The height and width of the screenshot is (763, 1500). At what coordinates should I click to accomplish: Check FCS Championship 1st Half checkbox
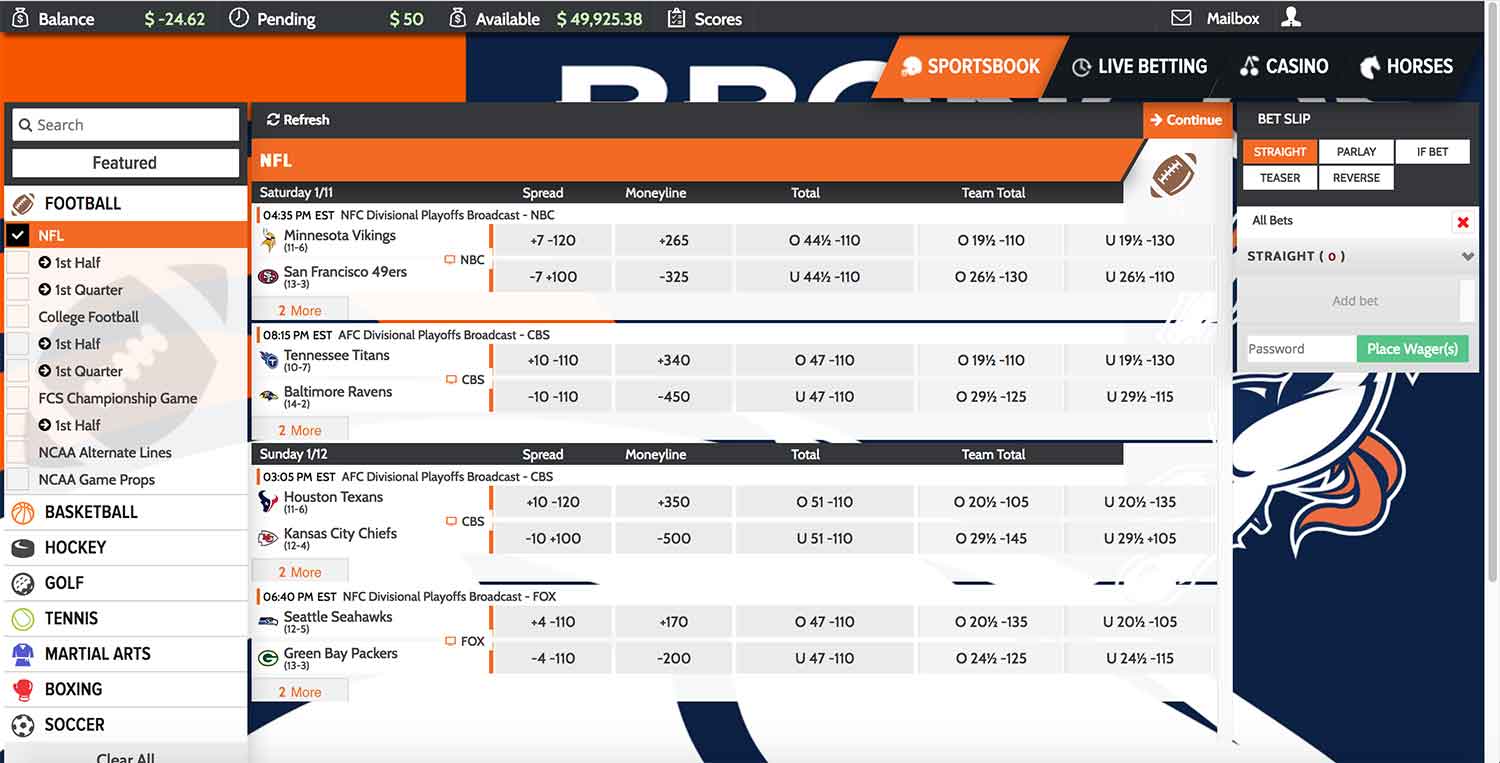click(18, 425)
